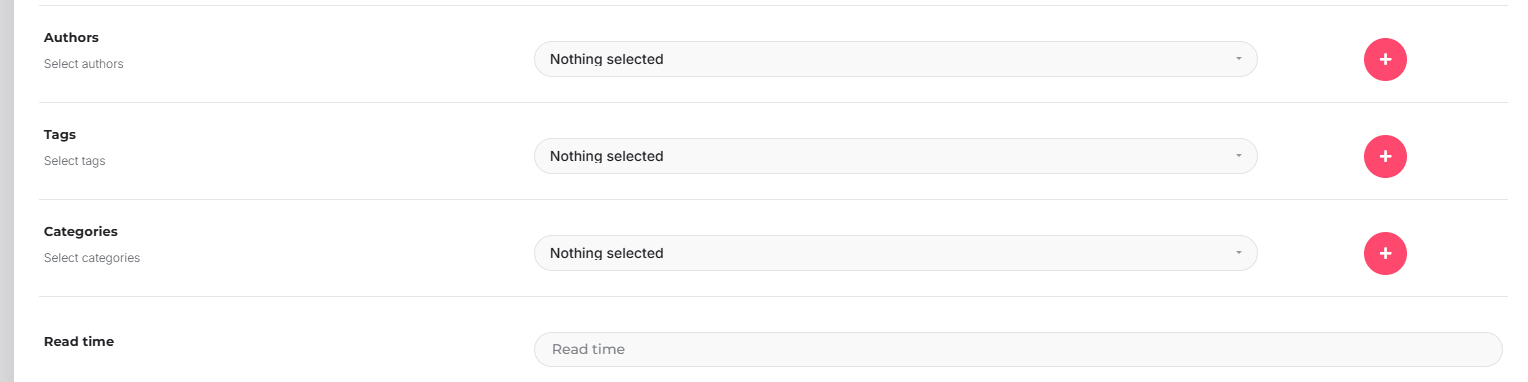The width and height of the screenshot is (1528, 382).
Task: Click the Read time field label
Action: pos(79,341)
